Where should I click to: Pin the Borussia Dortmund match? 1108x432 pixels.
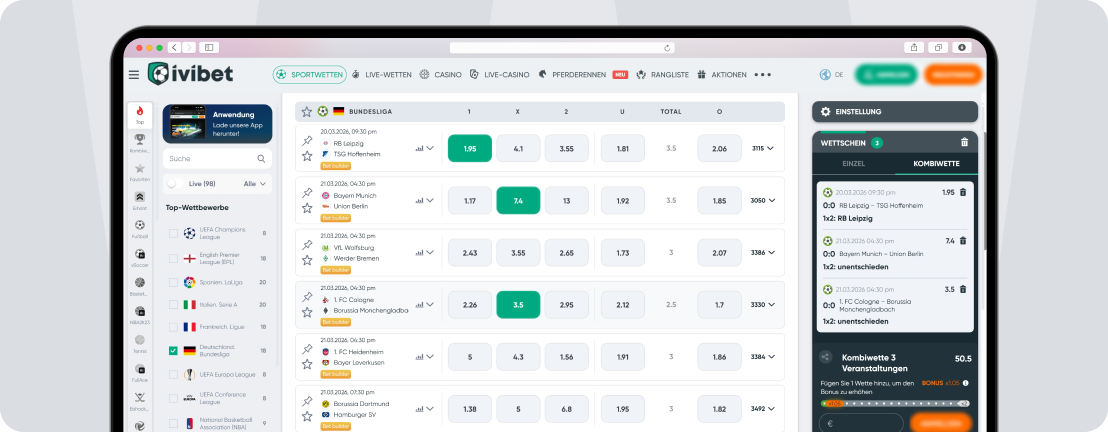307,402
